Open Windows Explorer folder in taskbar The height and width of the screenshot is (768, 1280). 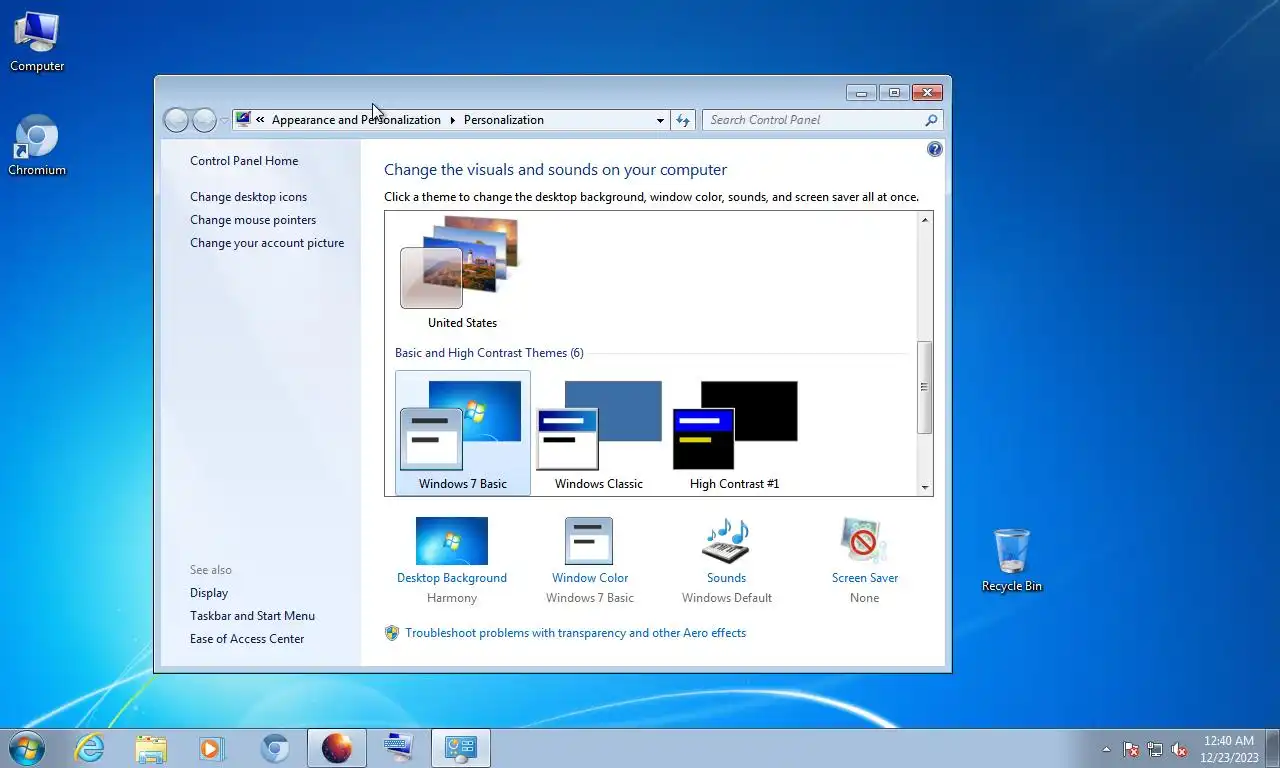[x=151, y=748]
